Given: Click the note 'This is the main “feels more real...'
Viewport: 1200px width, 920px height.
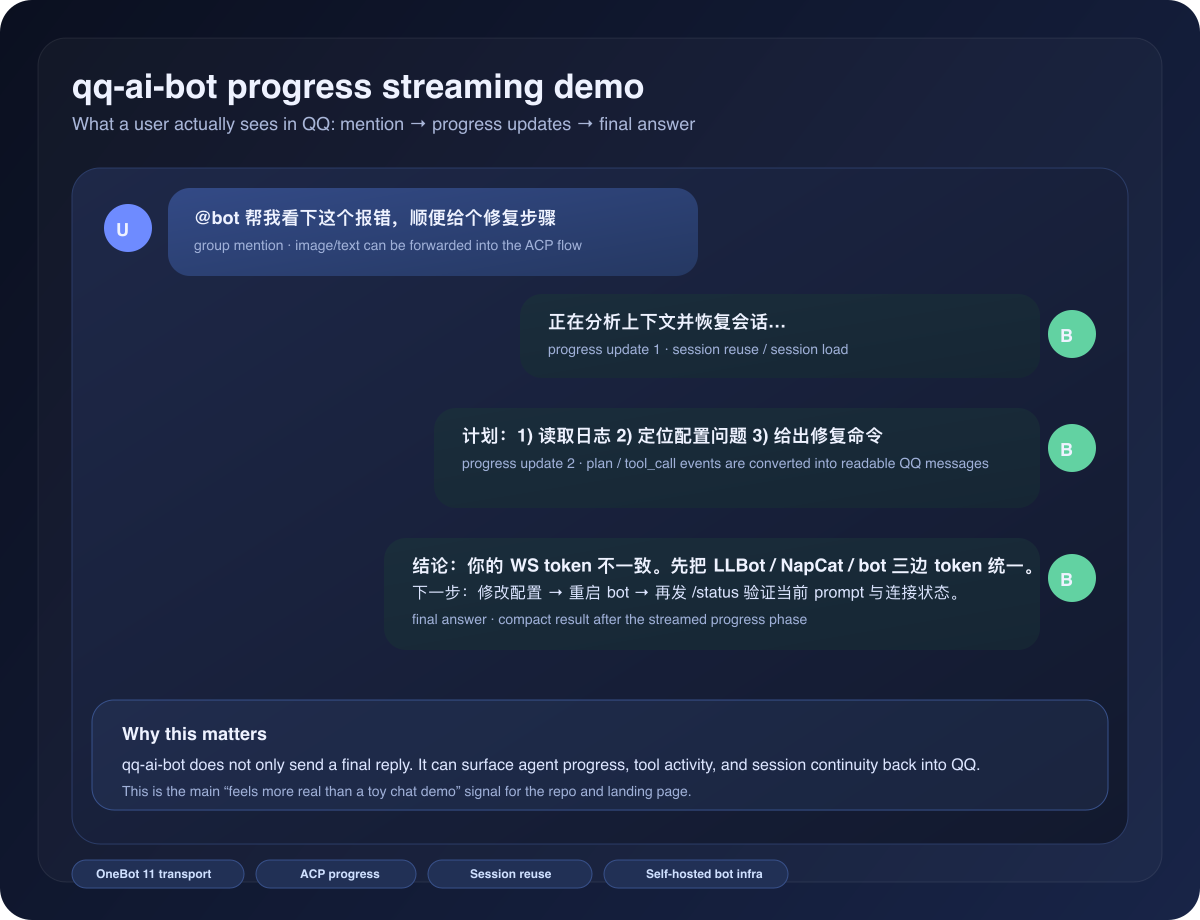Looking at the screenshot, I should [406, 791].
